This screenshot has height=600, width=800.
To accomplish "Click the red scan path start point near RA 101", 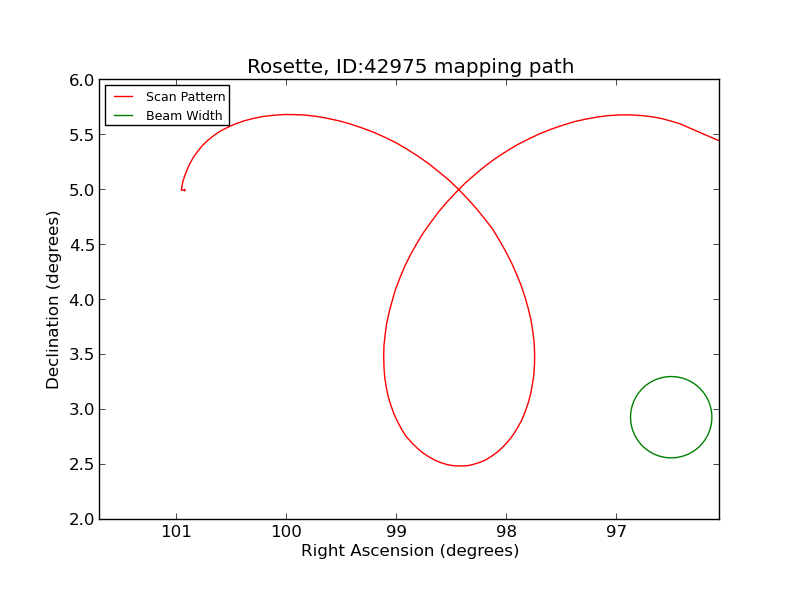I will tap(184, 190).
